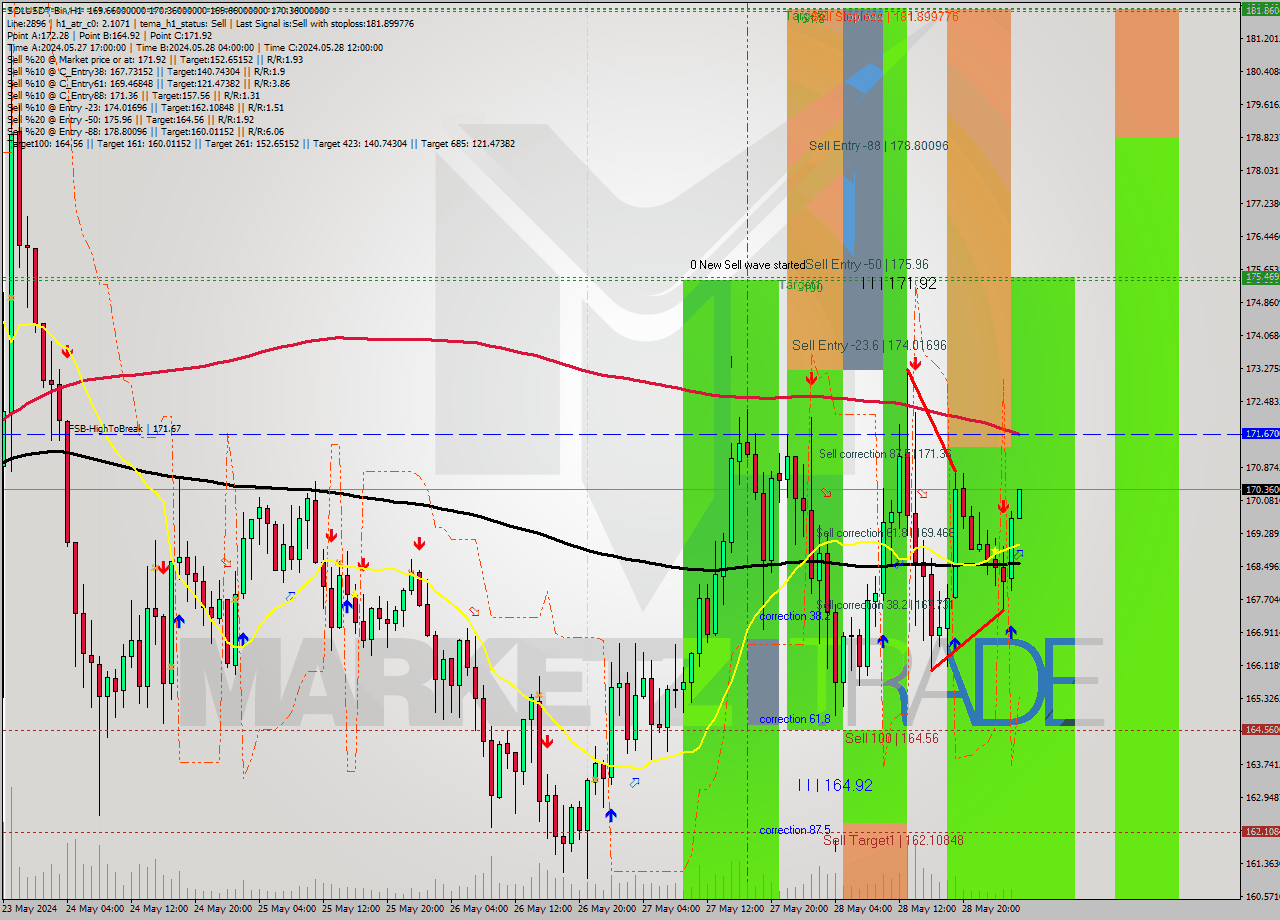Click the blue 'correction 61.8' label
Viewport: 1280px width, 920px height.
(x=796, y=720)
